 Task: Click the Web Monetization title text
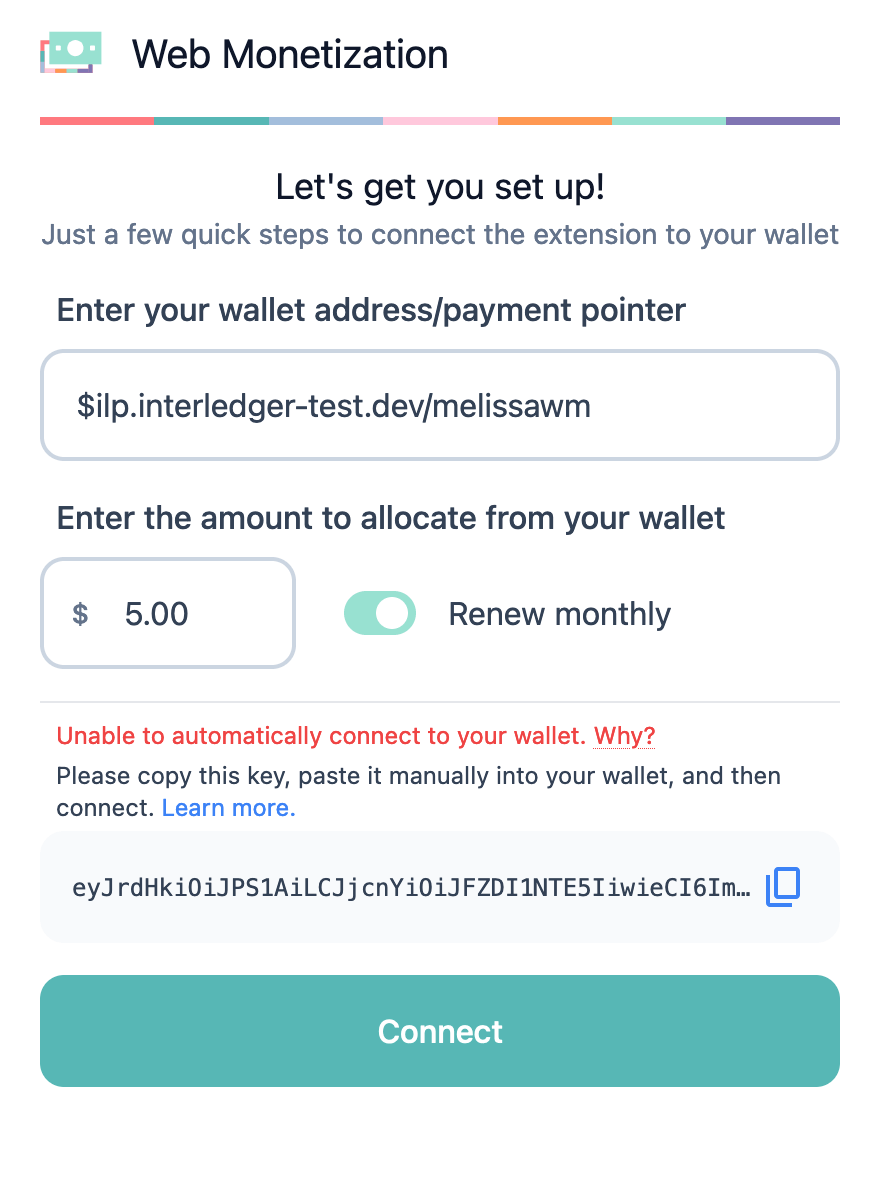[290, 55]
